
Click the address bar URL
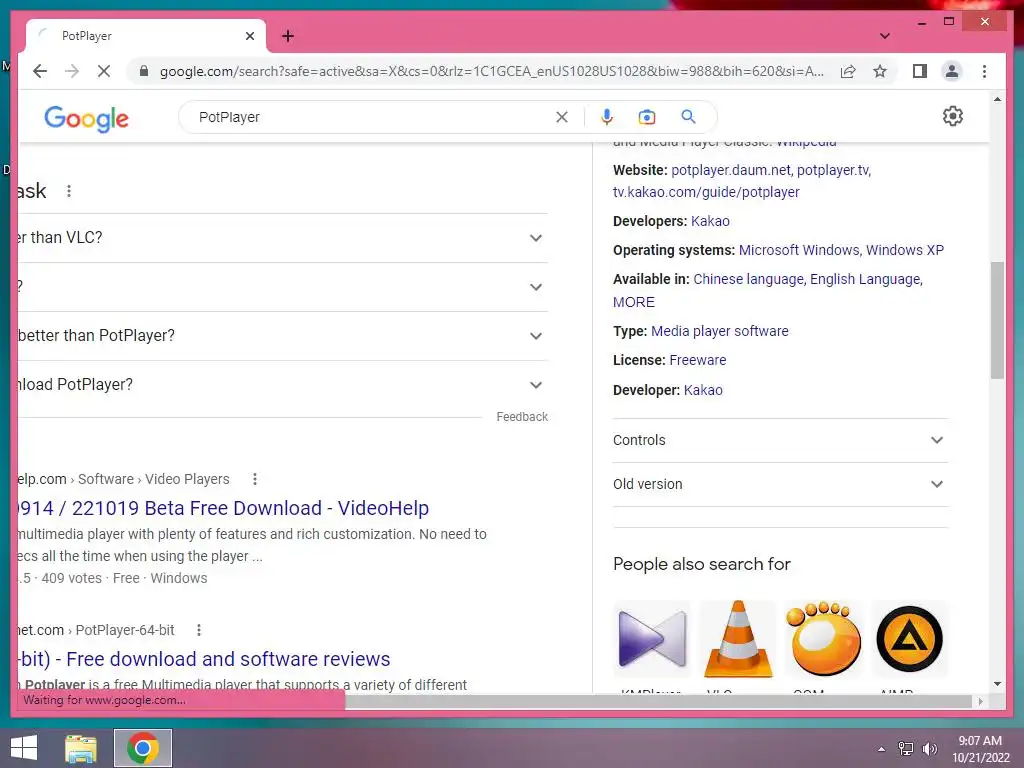(492, 71)
